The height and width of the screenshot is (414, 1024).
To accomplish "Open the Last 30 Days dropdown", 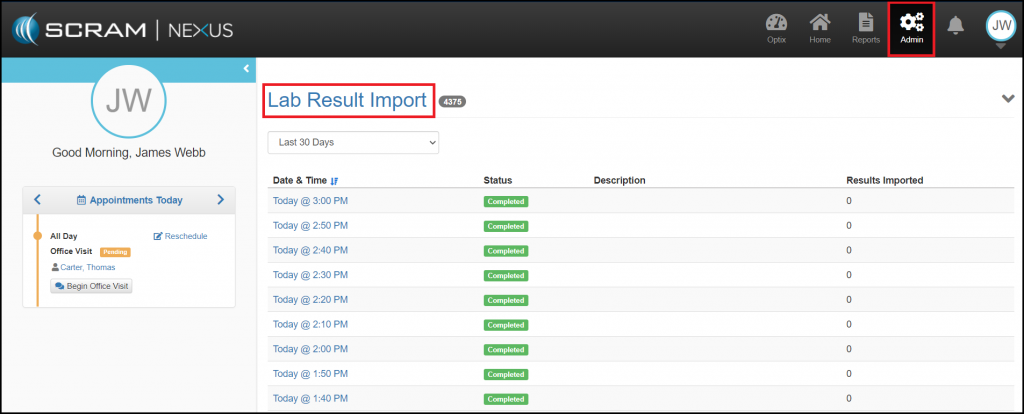I will (353, 143).
